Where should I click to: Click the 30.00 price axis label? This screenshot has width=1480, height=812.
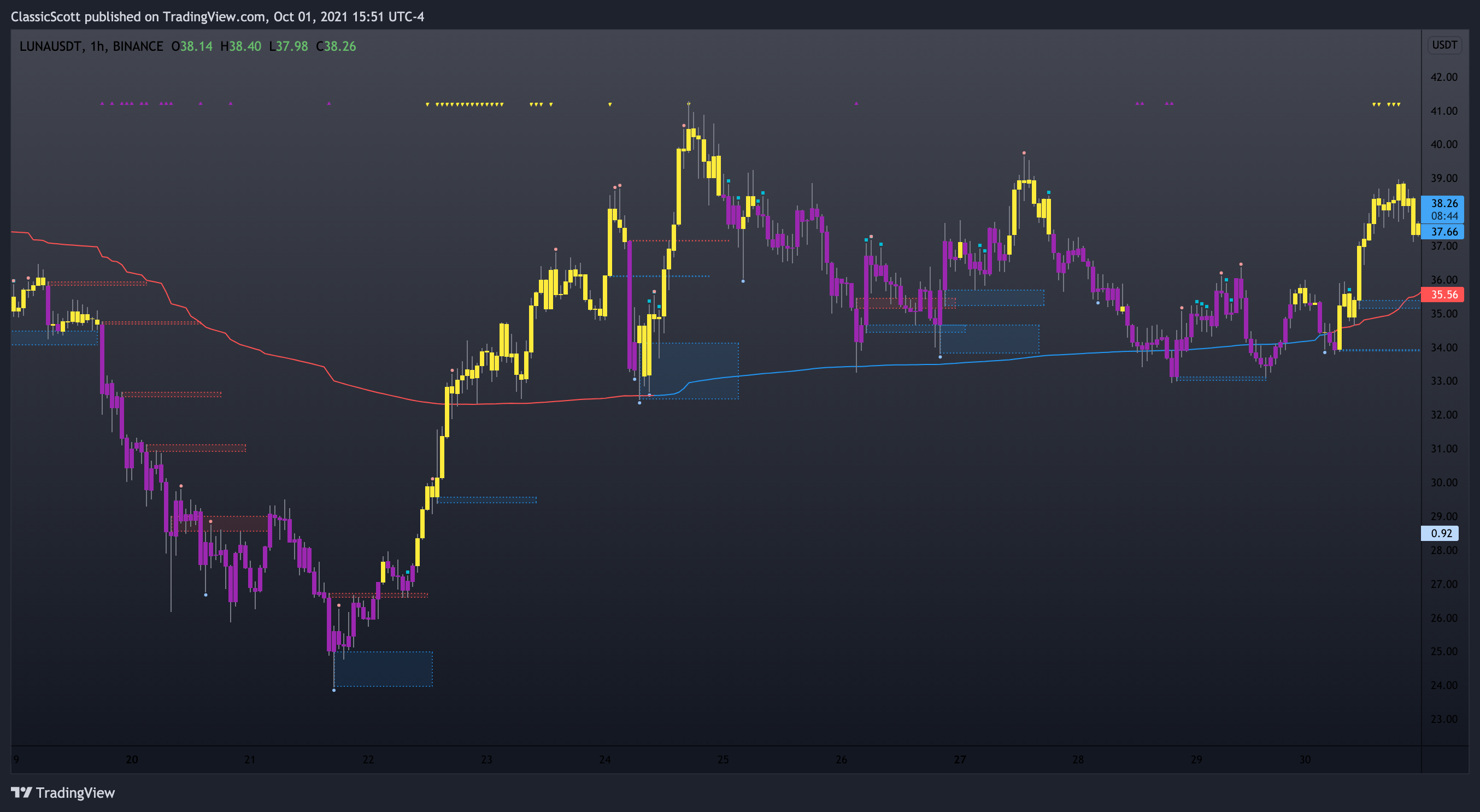[1444, 483]
